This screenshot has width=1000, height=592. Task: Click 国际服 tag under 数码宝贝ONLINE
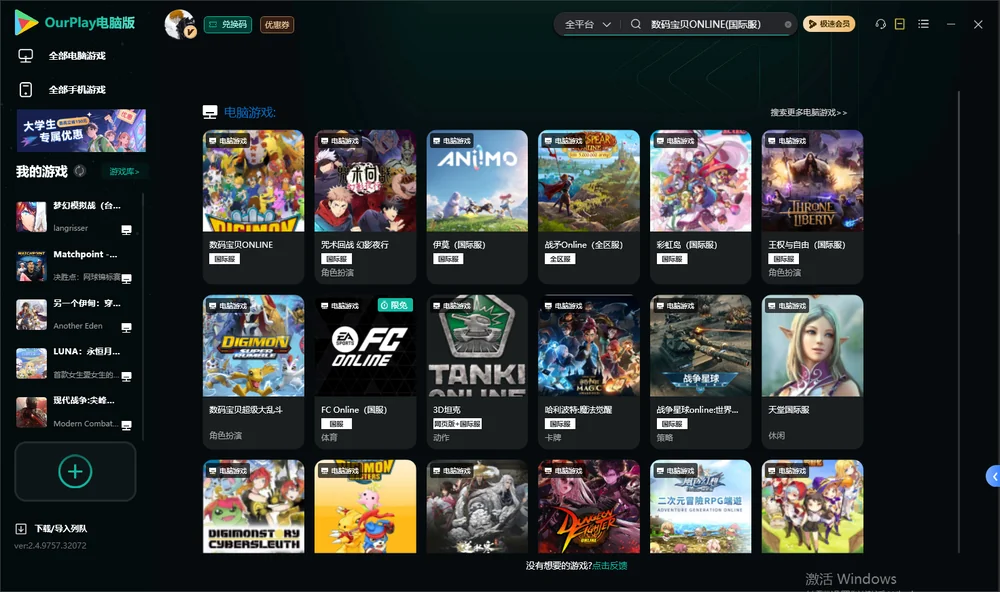[x=224, y=259]
